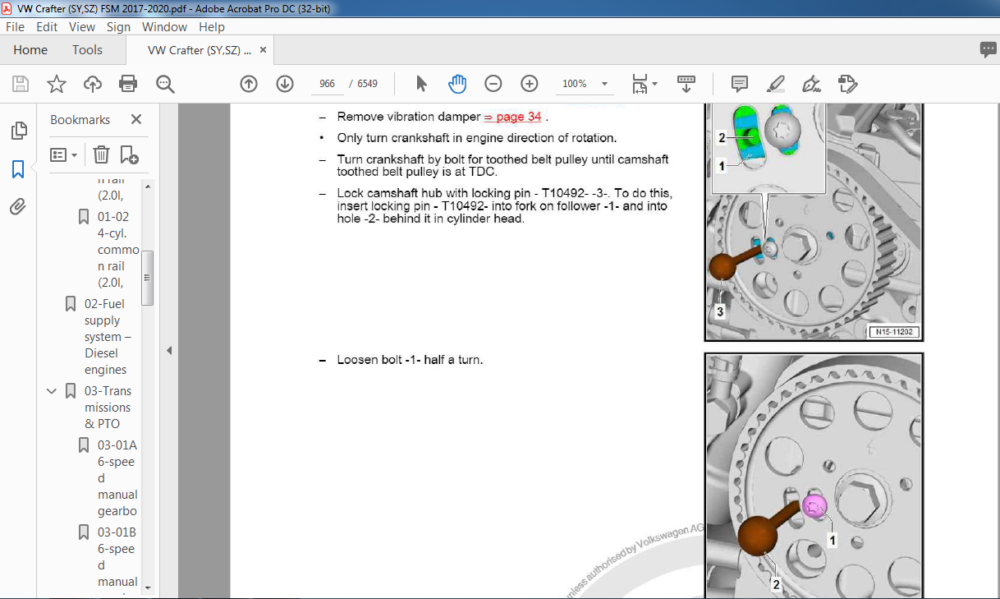The image size is (1000, 599).
Task: Click the text 'Loosen bolt -1- half a turn'
Action: coord(409,360)
